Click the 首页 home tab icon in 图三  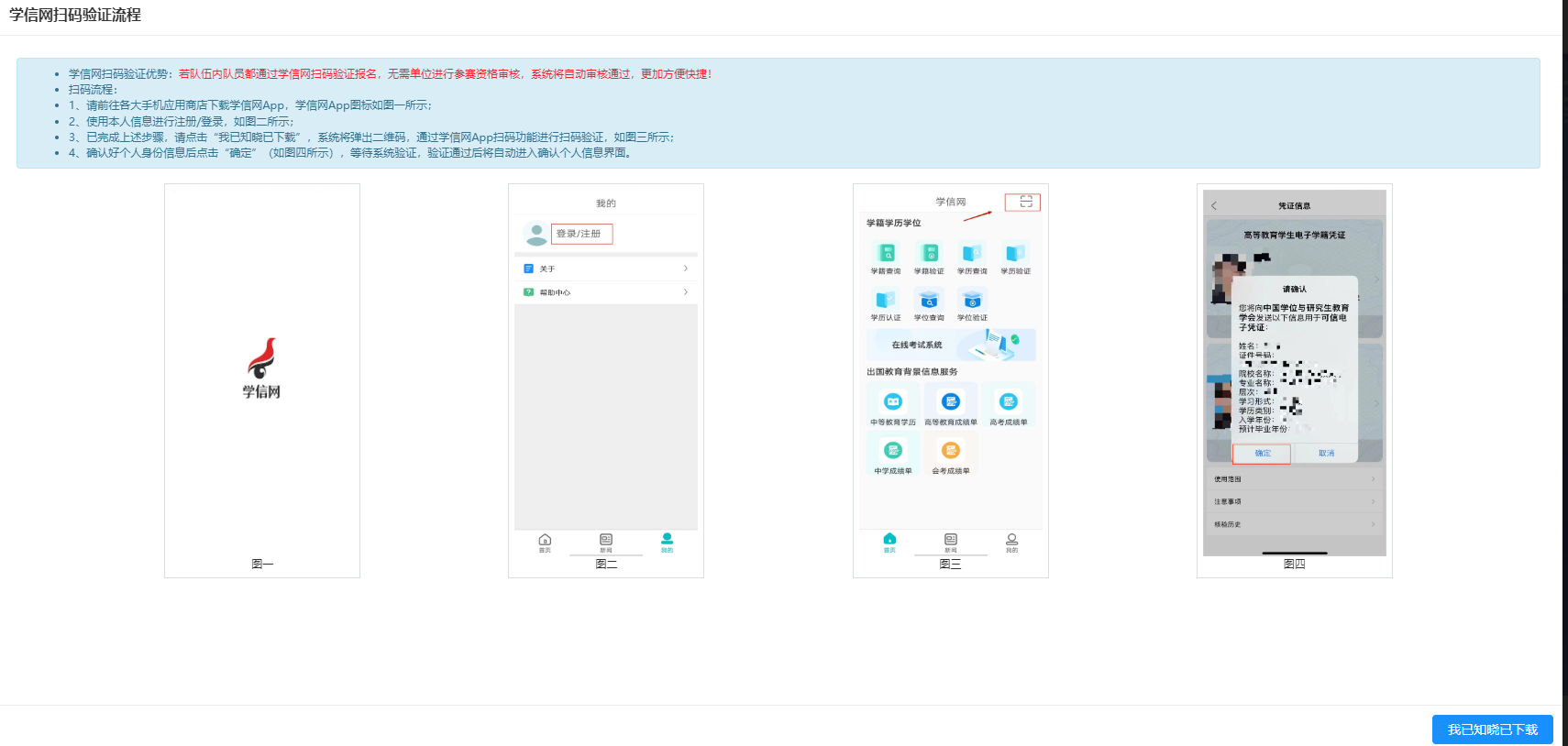(x=889, y=539)
